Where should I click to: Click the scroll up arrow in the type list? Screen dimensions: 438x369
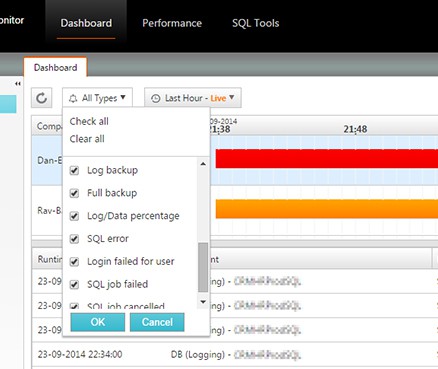[203, 164]
